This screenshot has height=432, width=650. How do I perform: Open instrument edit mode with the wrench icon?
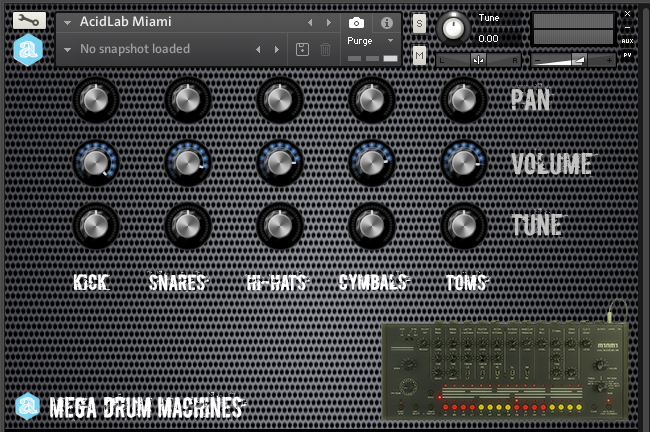click(29, 20)
